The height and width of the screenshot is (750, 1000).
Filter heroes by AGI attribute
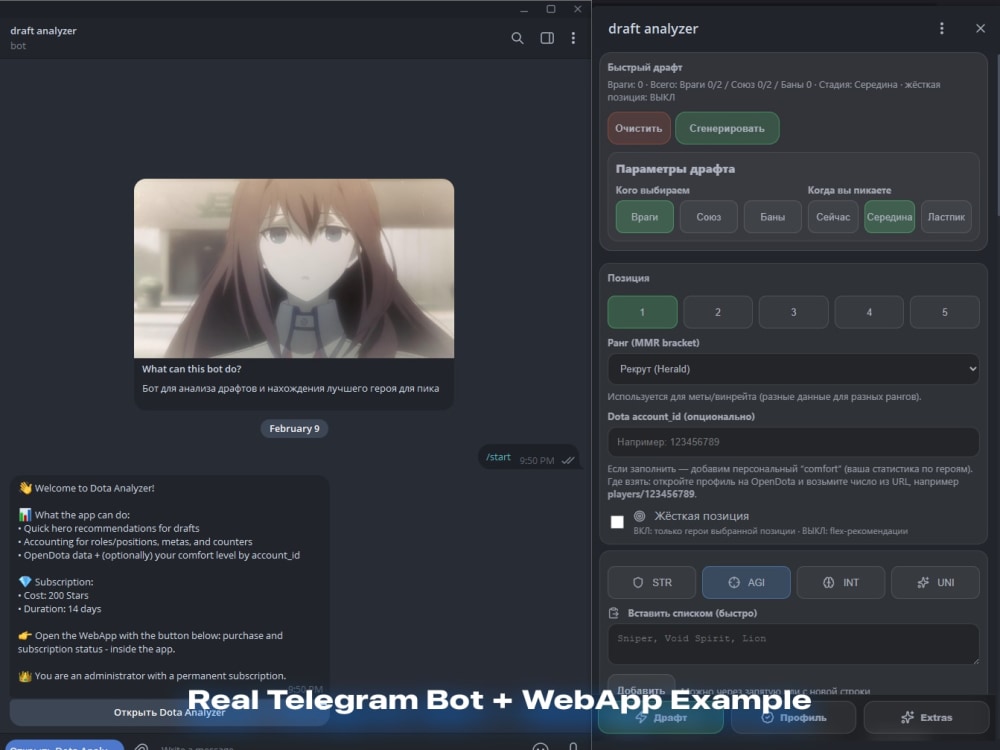[x=746, y=582]
